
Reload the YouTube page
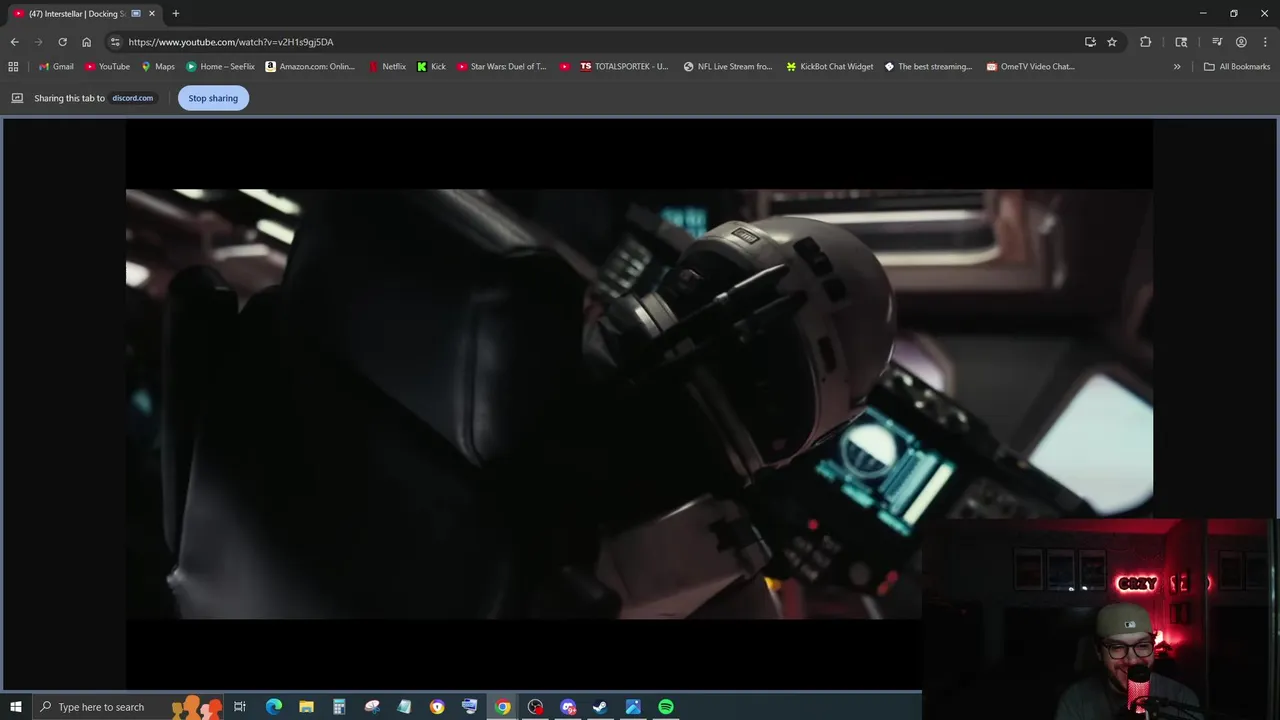pos(62,42)
